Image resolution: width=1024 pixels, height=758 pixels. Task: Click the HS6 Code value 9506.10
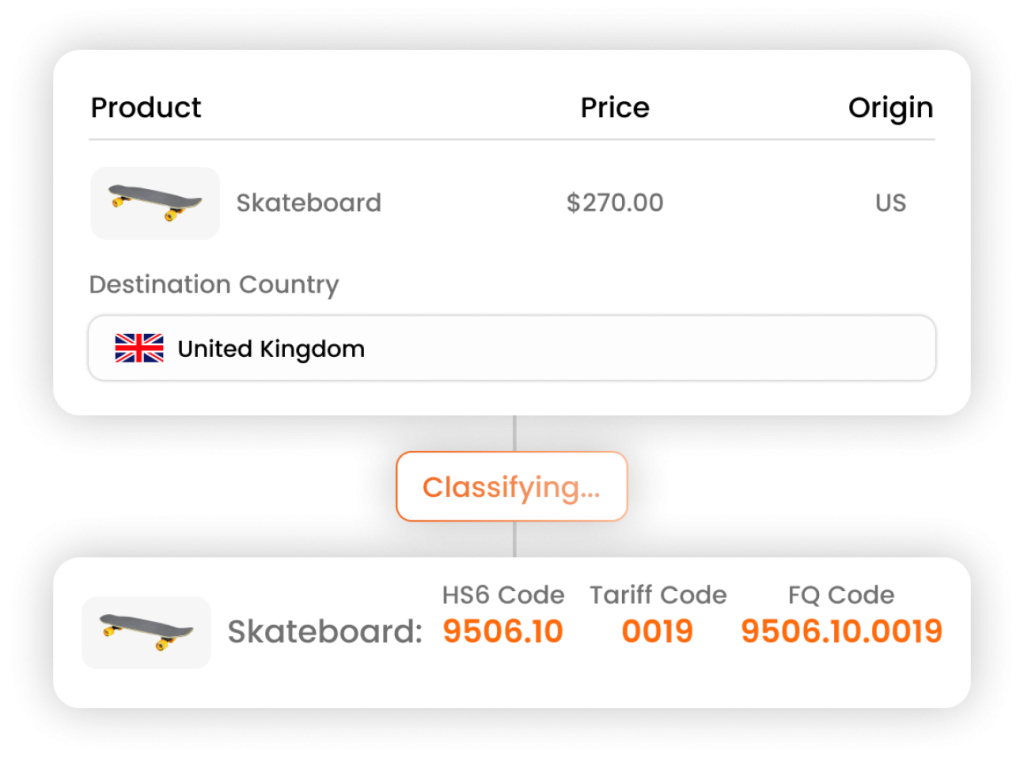pyautogui.click(x=503, y=632)
